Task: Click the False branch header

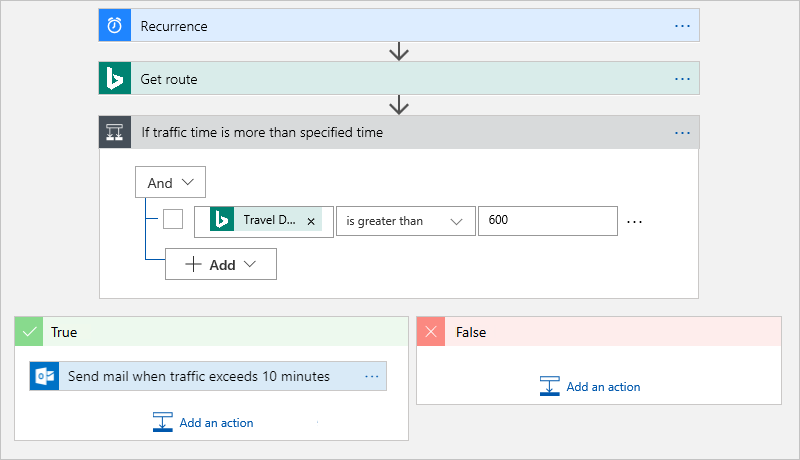Action: 599,332
